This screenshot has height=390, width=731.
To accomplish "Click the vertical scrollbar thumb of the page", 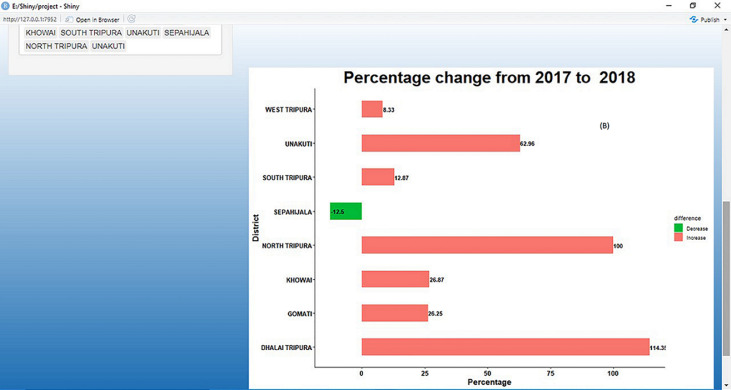I will tap(726, 278).
